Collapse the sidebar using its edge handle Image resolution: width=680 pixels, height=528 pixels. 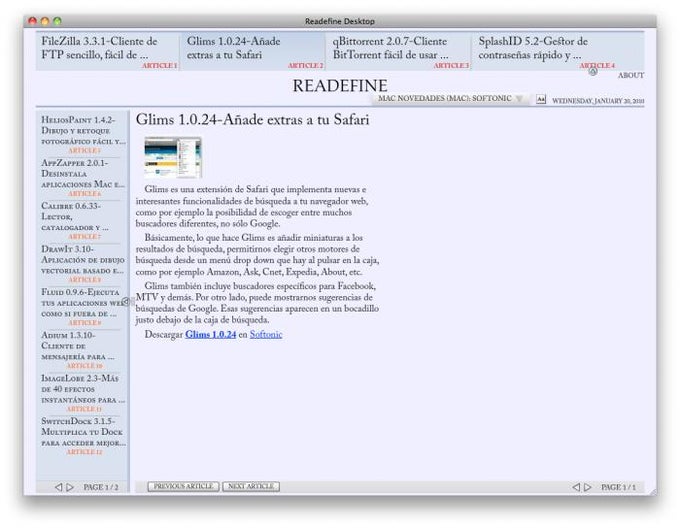coord(127,301)
